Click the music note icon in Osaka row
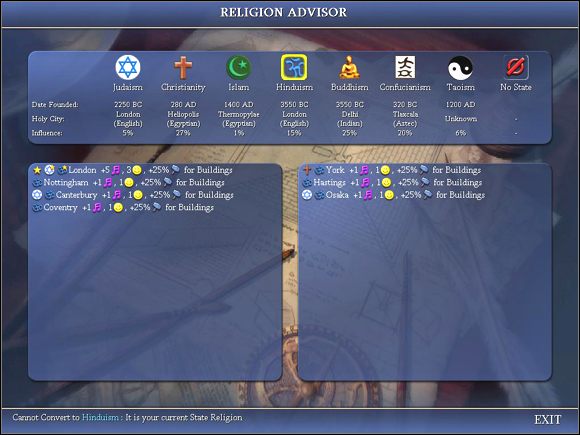 click(x=368, y=195)
